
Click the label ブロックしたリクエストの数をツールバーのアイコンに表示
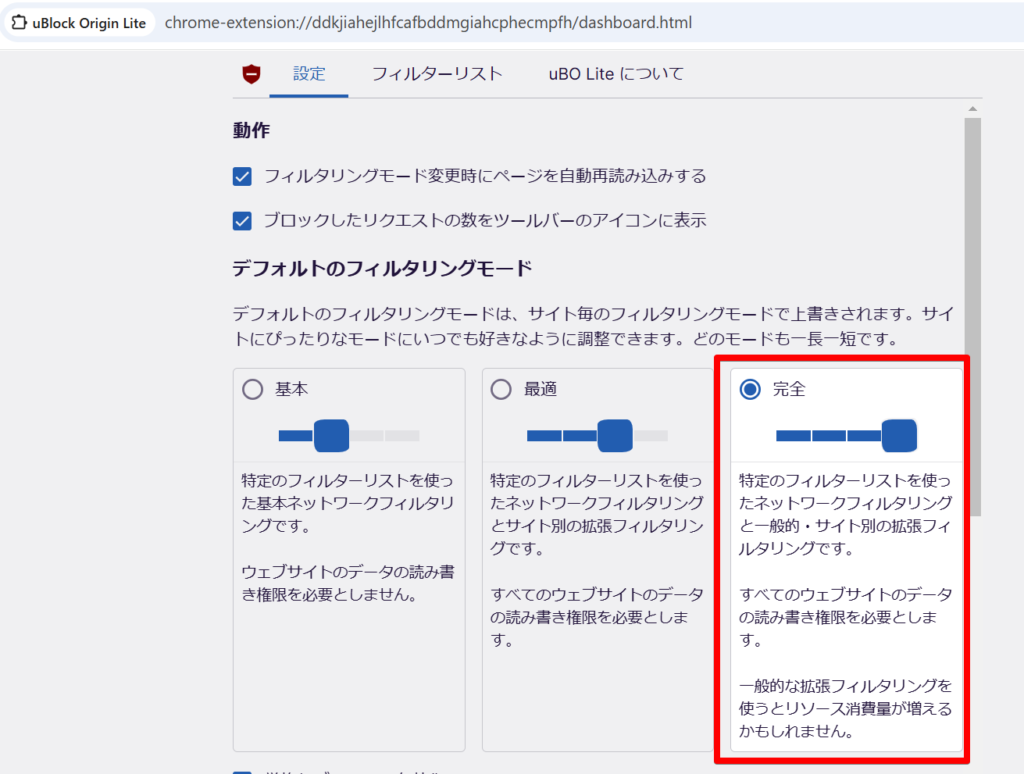pos(485,221)
